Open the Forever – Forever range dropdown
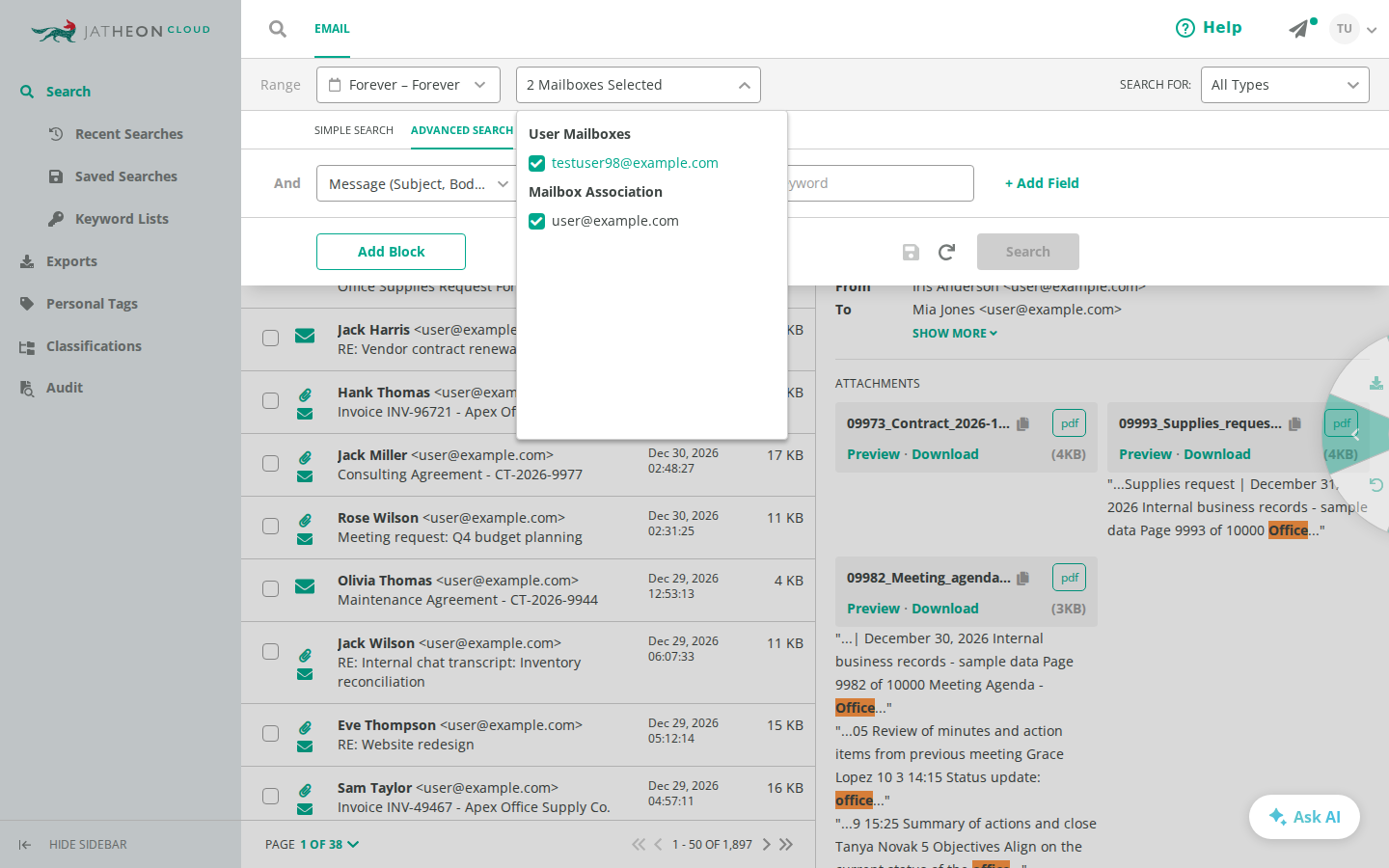Screen dimensions: 1389x868 [x=408, y=85]
